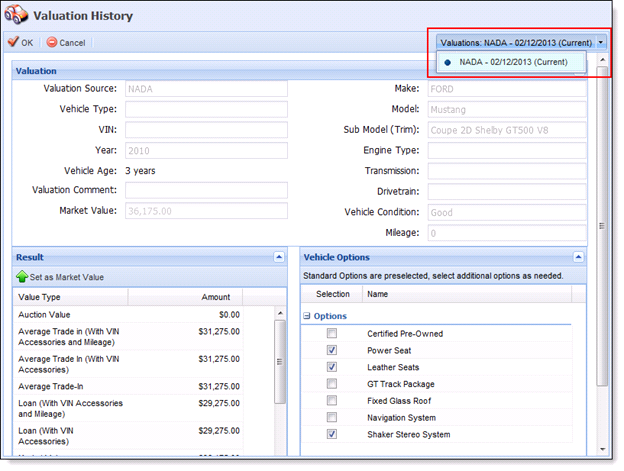Click the Cancel button
Image resolution: width=624 pixels, height=471 pixels.
66,42
